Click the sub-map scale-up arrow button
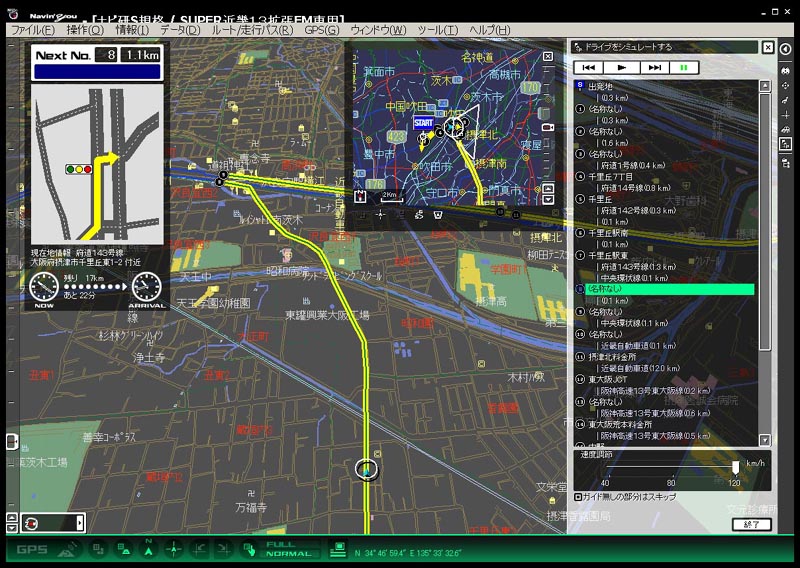The height and width of the screenshot is (568, 800). tap(548, 188)
